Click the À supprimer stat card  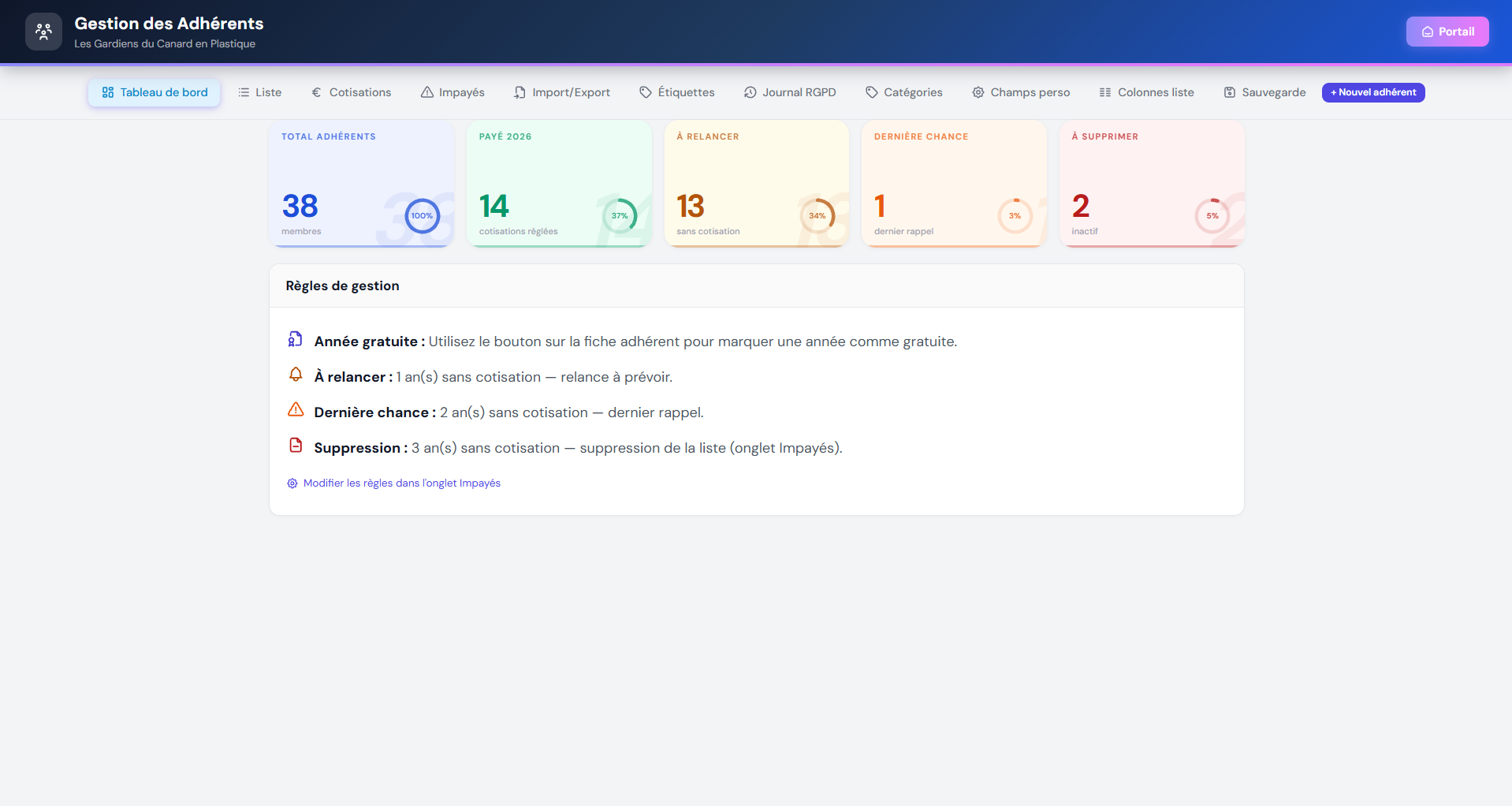click(1151, 183)
